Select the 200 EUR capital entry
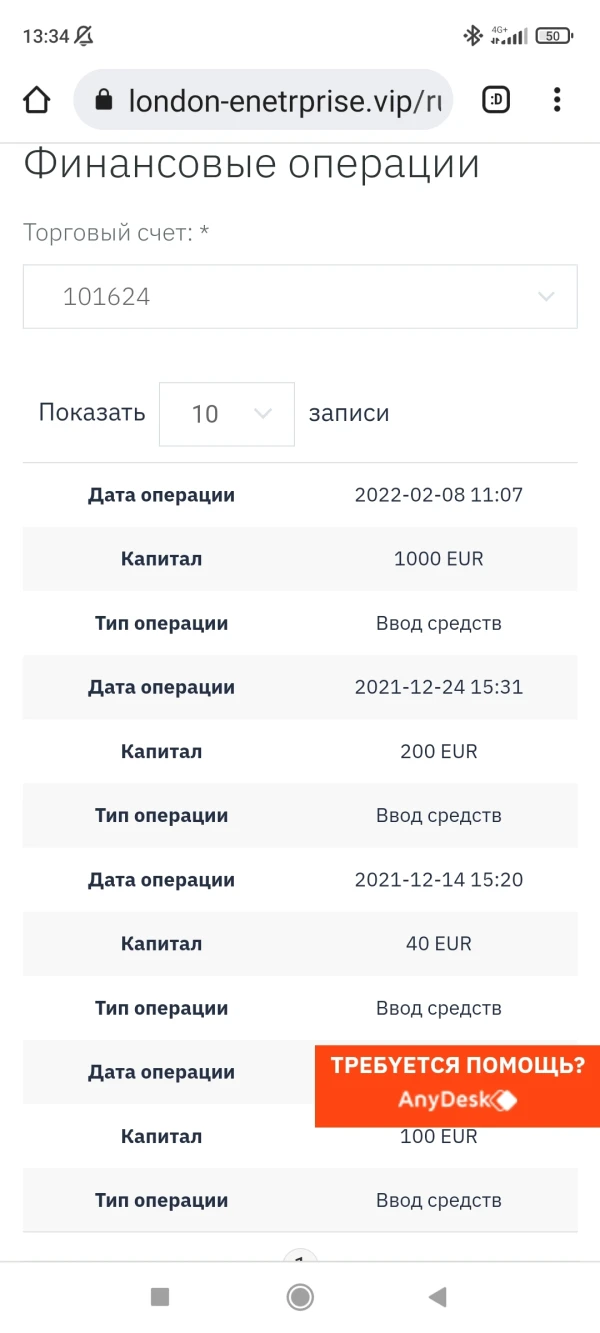Screen dimensions: 600x1333 tap(438, 751)
